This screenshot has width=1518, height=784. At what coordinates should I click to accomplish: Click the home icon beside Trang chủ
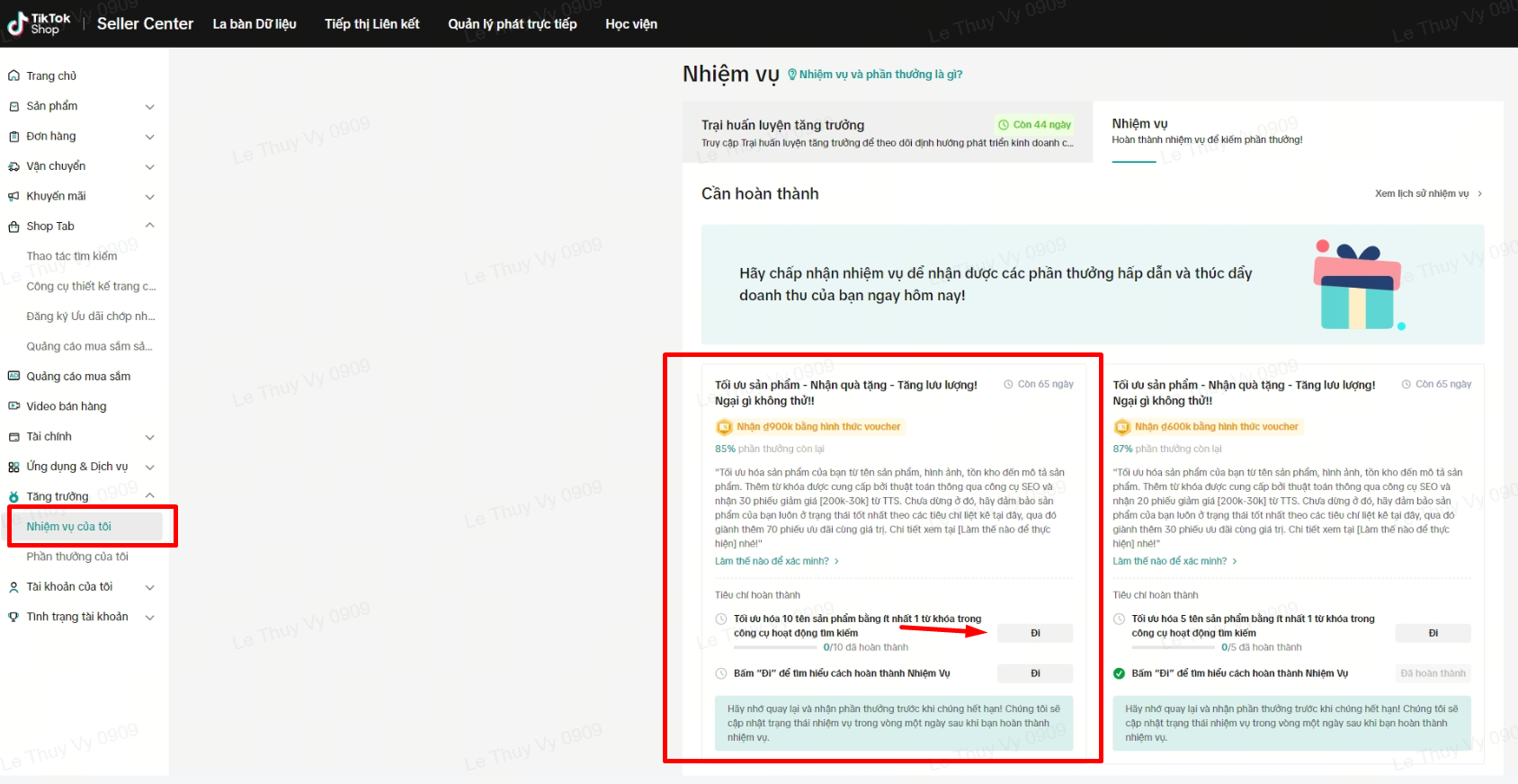(13, 76)
